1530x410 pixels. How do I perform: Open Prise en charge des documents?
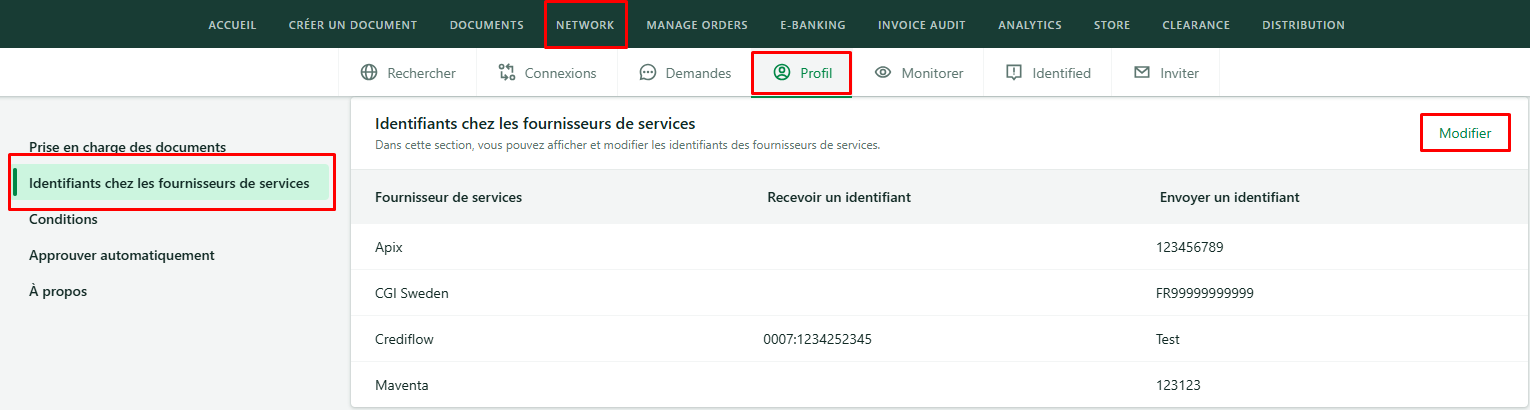coord(127,147)
